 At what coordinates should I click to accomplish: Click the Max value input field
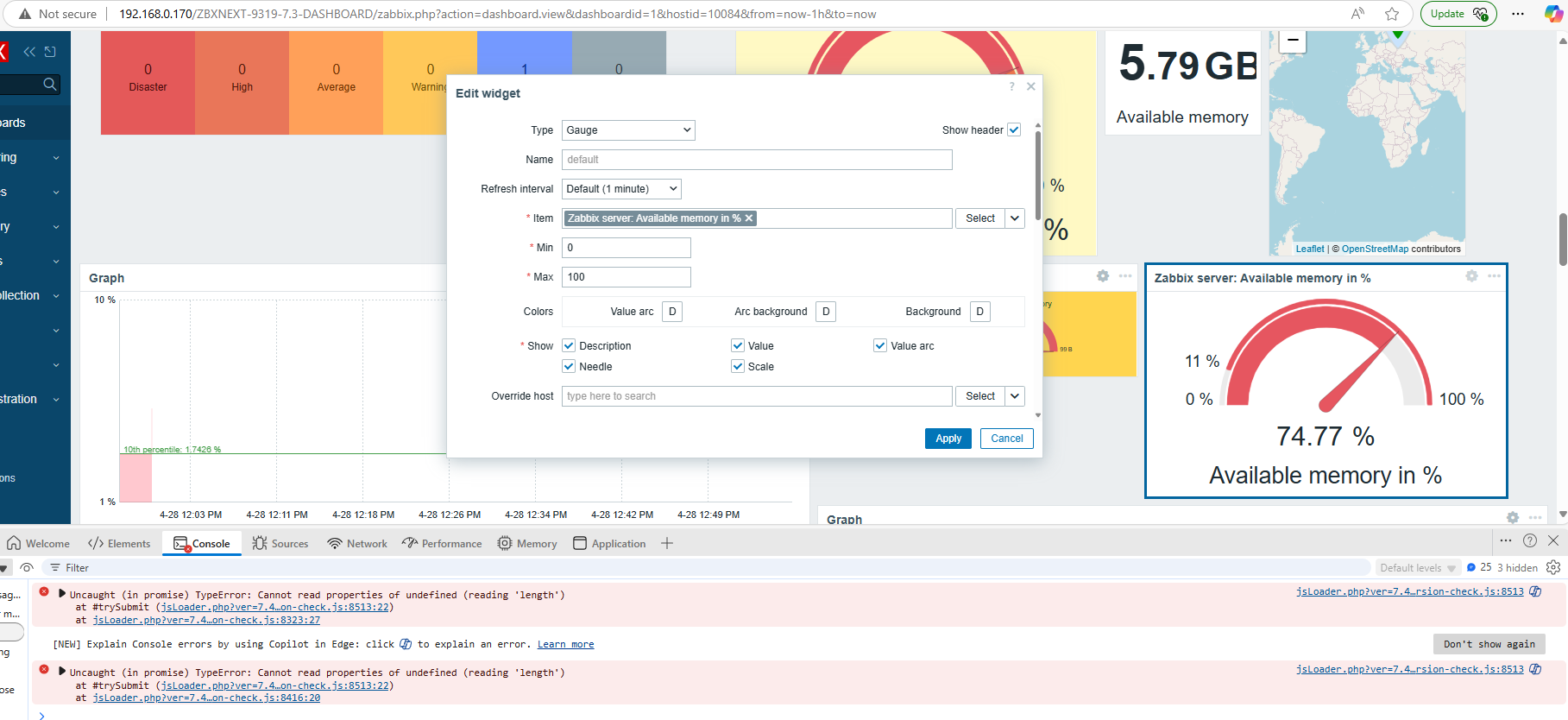click(627, 277)
